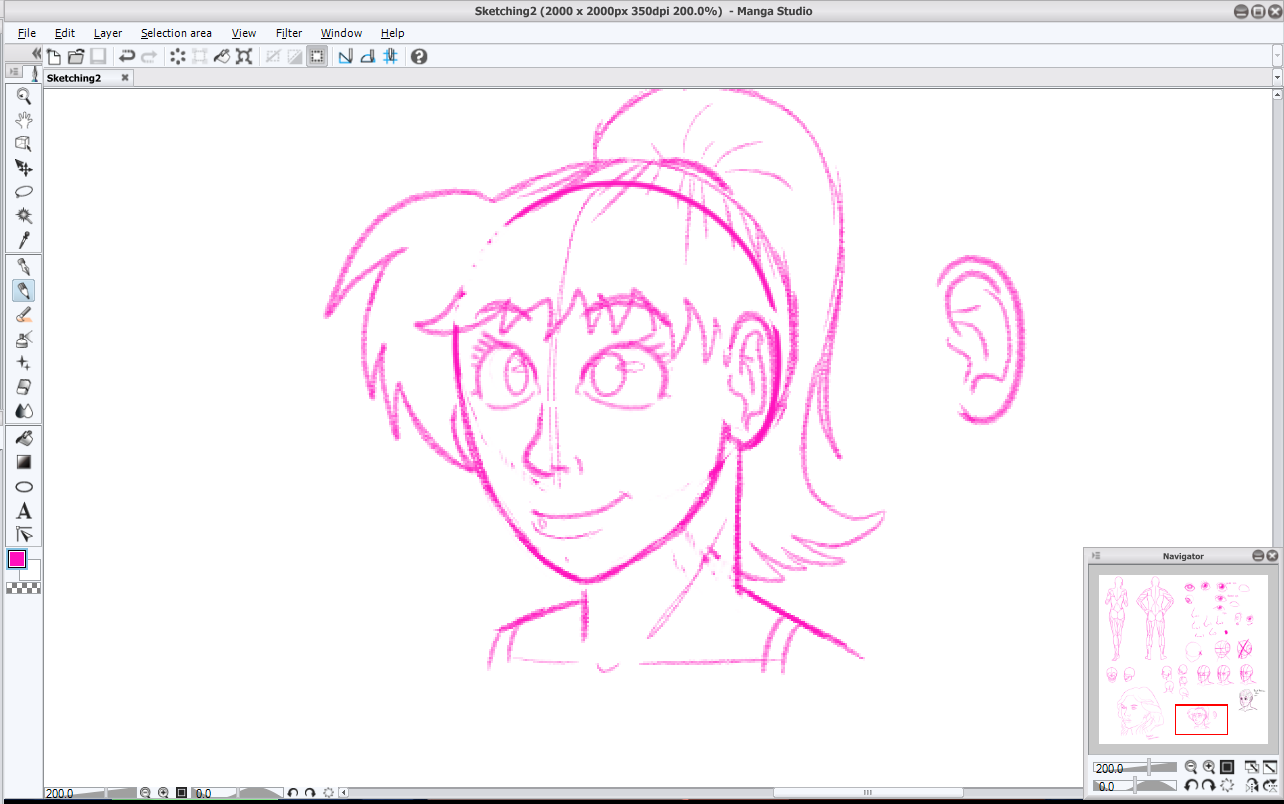Open the Navigator panel menu

(x=1096, y=556)
